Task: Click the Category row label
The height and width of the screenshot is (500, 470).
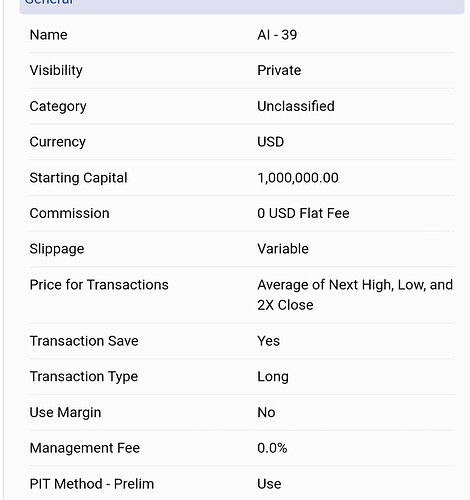Action: coord(58,106)
